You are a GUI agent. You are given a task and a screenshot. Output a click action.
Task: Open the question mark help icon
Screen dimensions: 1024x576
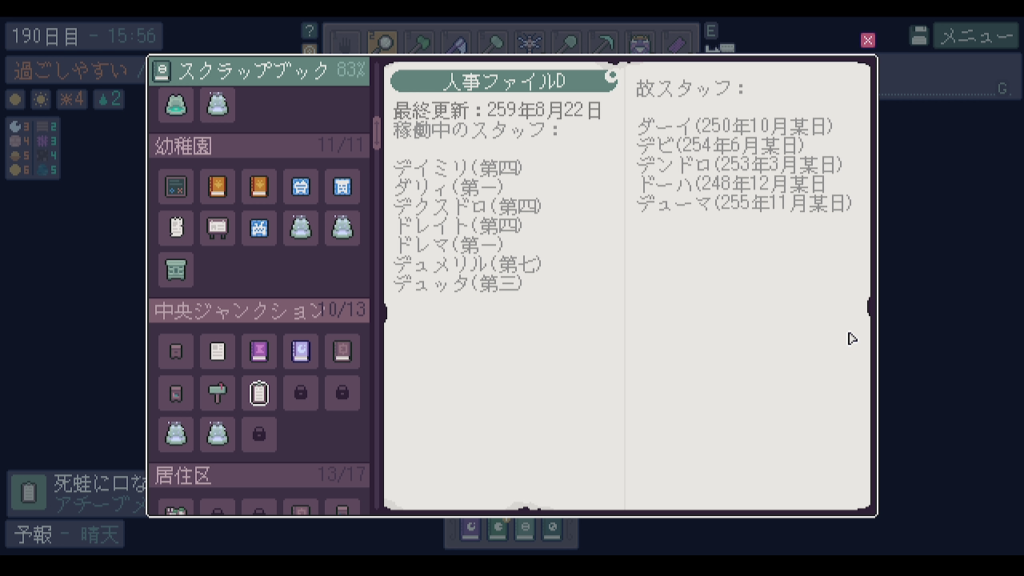[x=309, y=31]
